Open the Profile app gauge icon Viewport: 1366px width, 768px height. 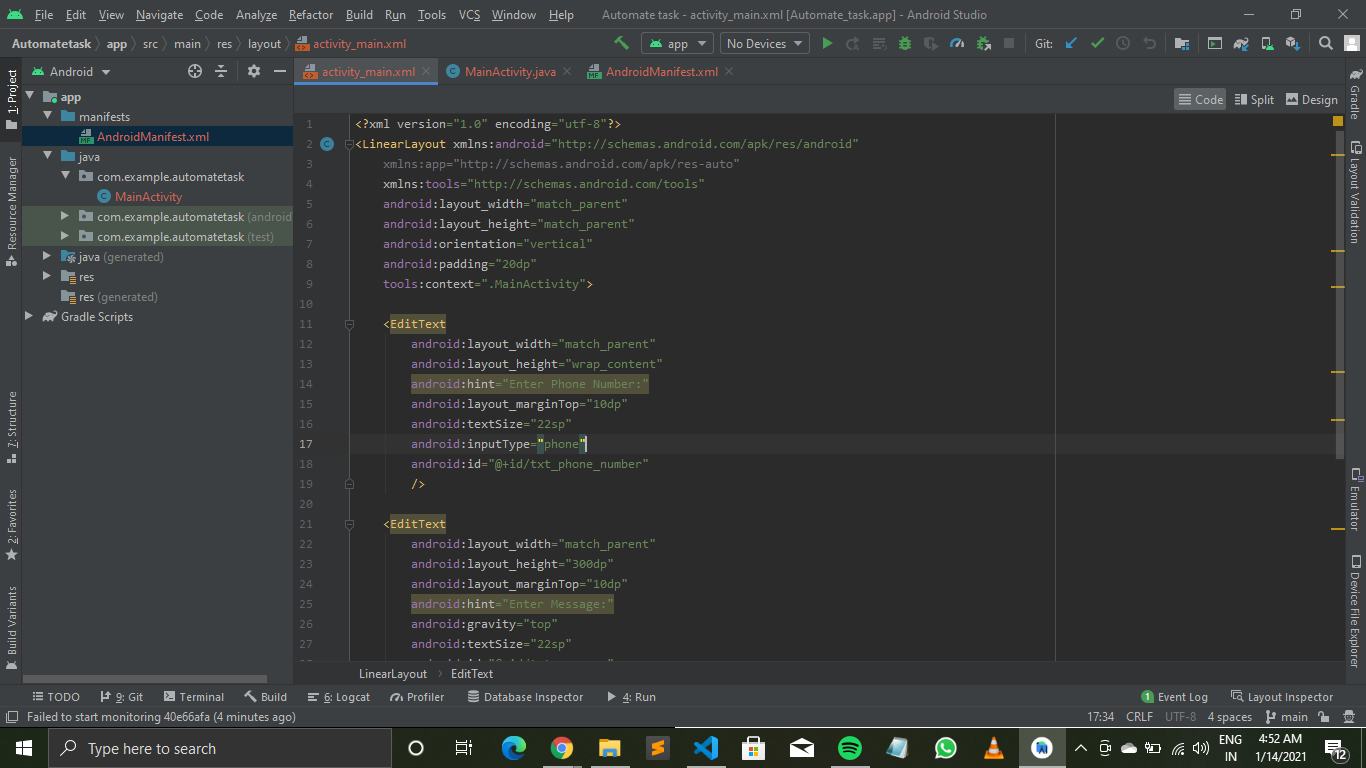957,43
